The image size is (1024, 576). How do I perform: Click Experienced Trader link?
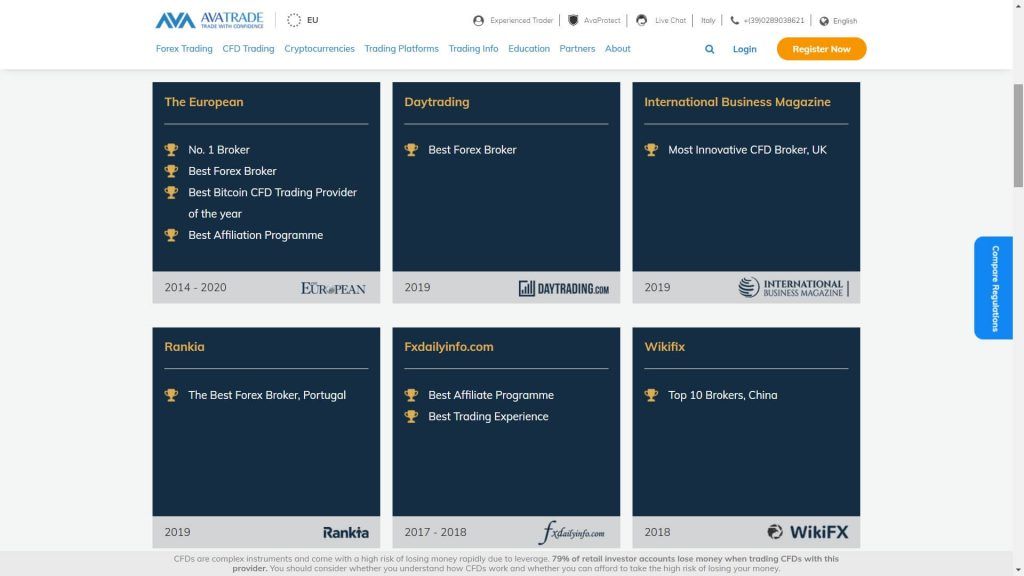[x=521, y=21]
